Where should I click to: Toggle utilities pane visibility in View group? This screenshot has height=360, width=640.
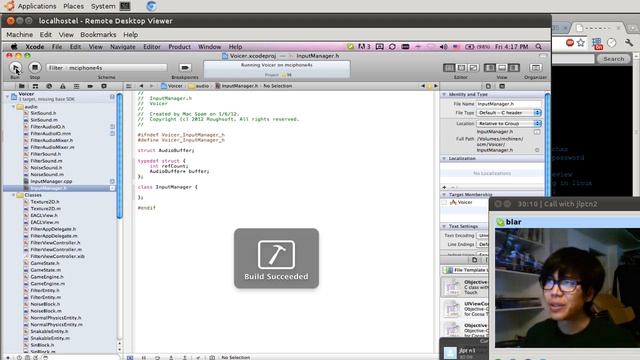click(514, 67)
